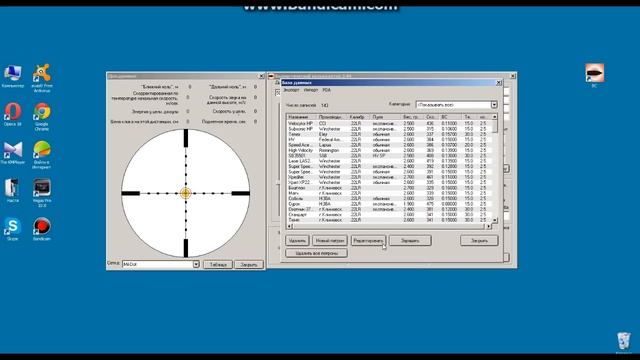640x360 pixels.
Task: Select the Computer desktop icon
Action: (13, 76)
